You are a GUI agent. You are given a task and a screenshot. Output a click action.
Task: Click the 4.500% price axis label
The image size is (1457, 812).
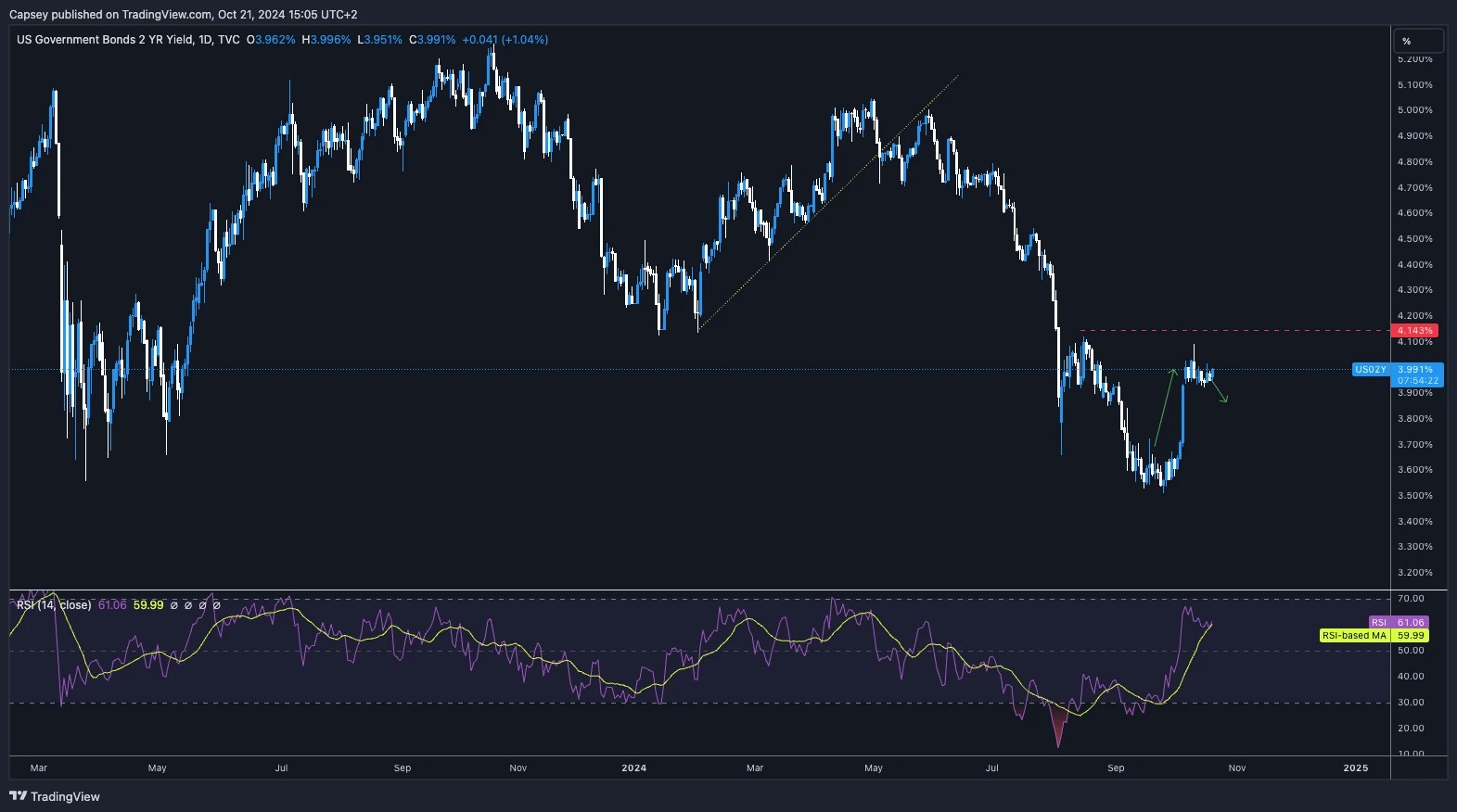pos(1415,239)
